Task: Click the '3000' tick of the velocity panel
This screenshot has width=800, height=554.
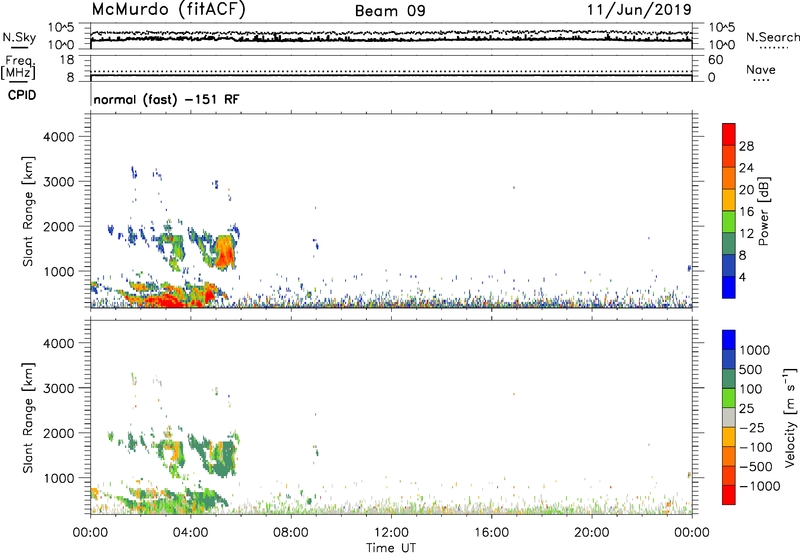Action: (x=59, y=388)
